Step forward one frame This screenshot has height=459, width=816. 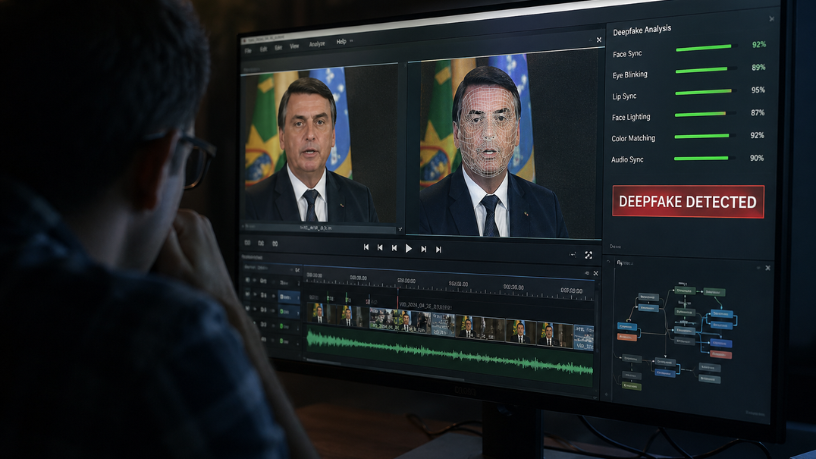[x=424, y=249]
